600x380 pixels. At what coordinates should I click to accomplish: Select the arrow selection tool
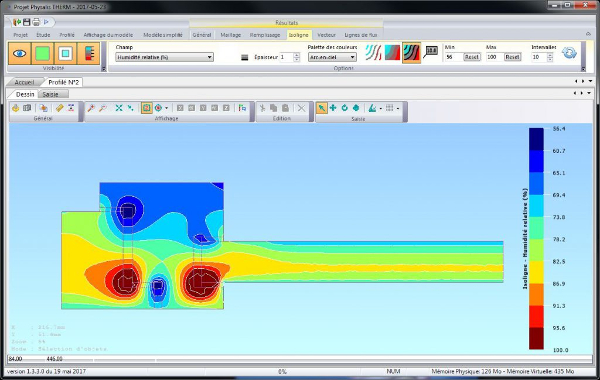coord(321,108)
